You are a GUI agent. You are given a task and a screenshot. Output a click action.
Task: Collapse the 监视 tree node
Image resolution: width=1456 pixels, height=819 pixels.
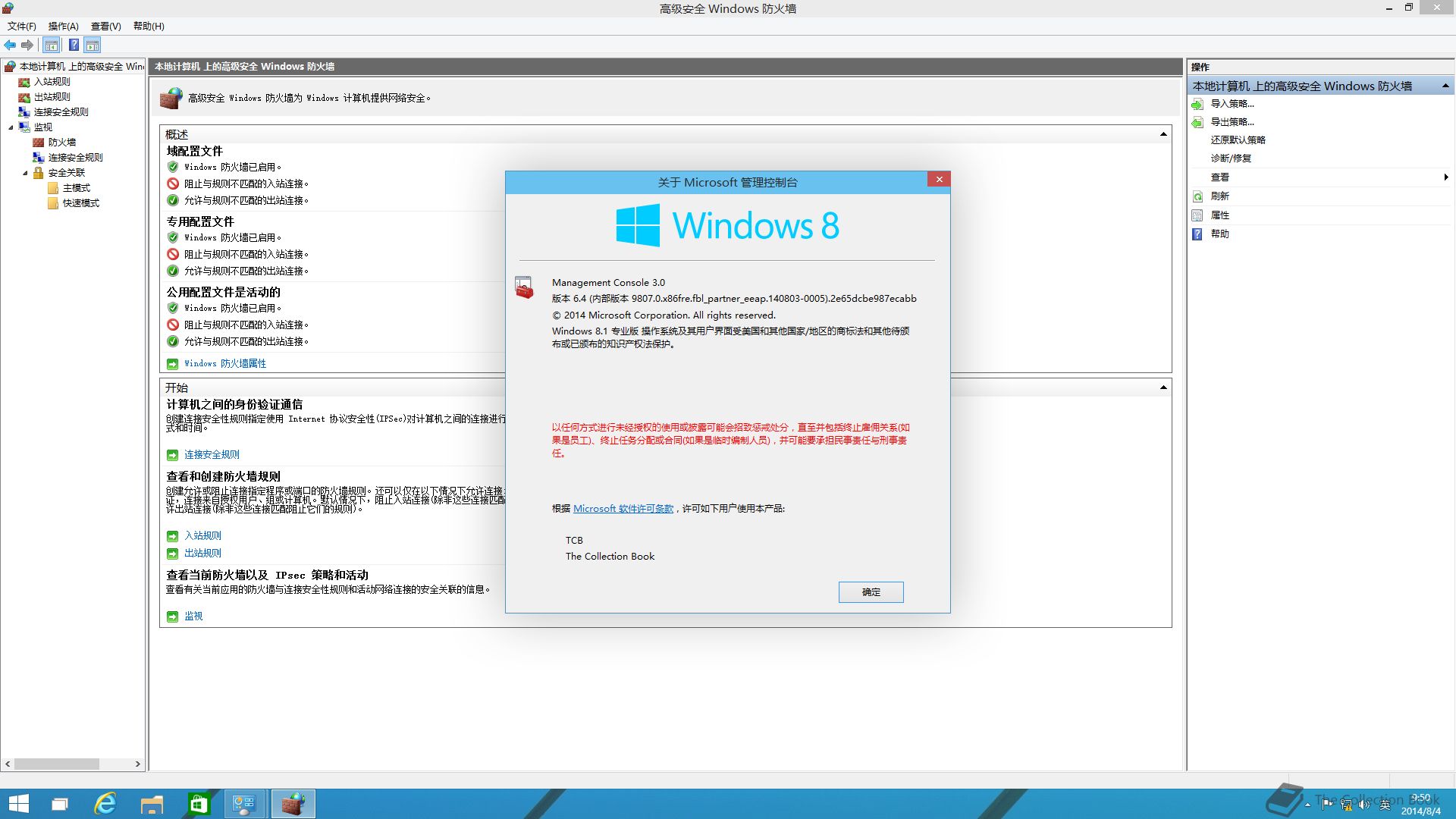[11, 127]
